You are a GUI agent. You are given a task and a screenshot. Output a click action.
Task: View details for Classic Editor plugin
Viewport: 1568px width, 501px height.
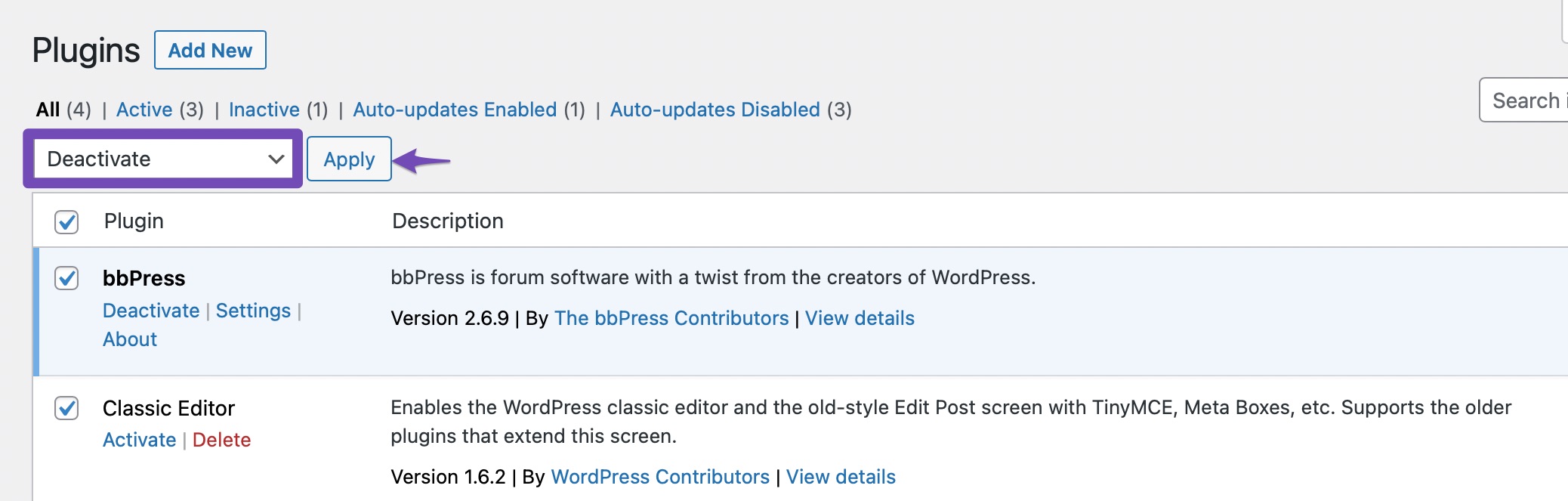coord(841,477)
